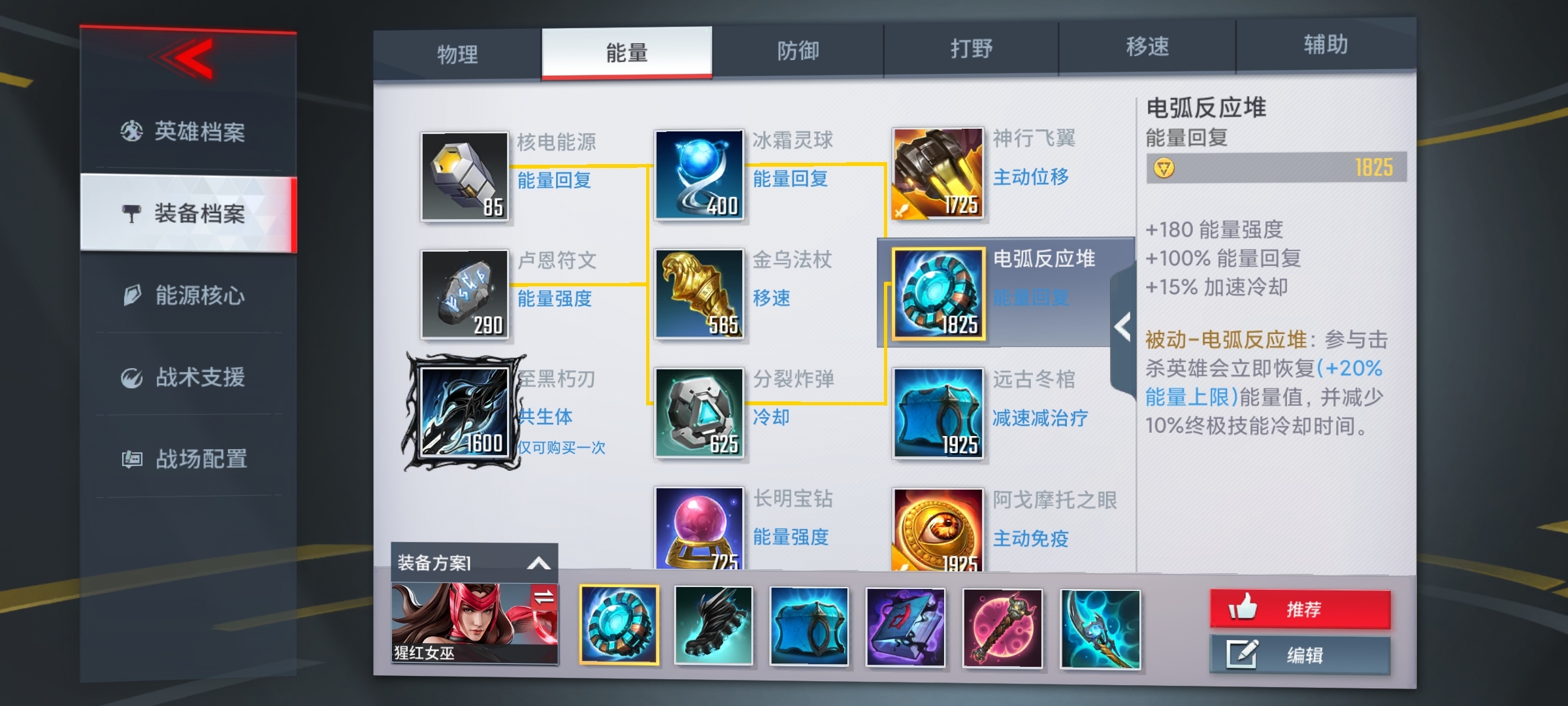
Task: Pick the 阿戈摩托之眼 item icon
Action: click(938, 529)
